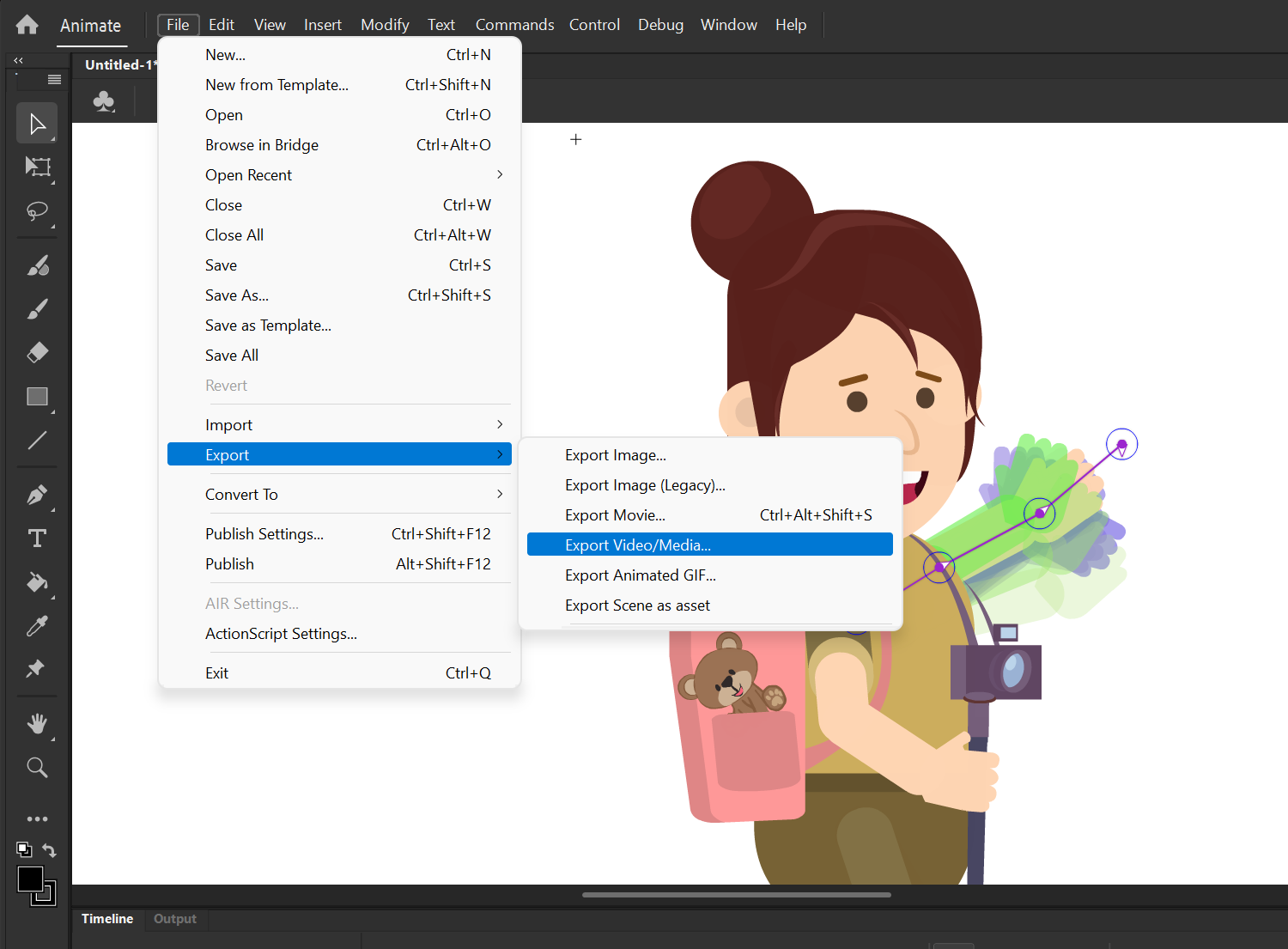Choose Export Animated GIF

pos(640,575)
